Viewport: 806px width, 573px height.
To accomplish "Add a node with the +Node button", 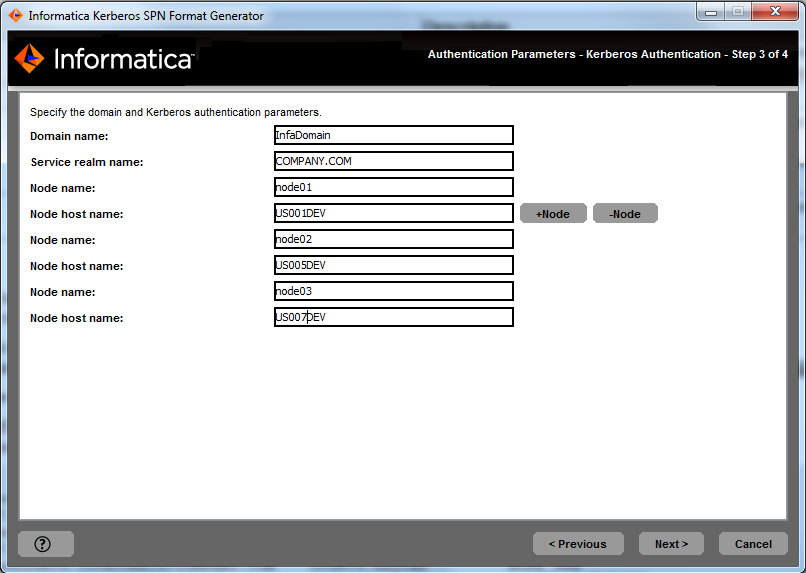I will pos(553,214).
